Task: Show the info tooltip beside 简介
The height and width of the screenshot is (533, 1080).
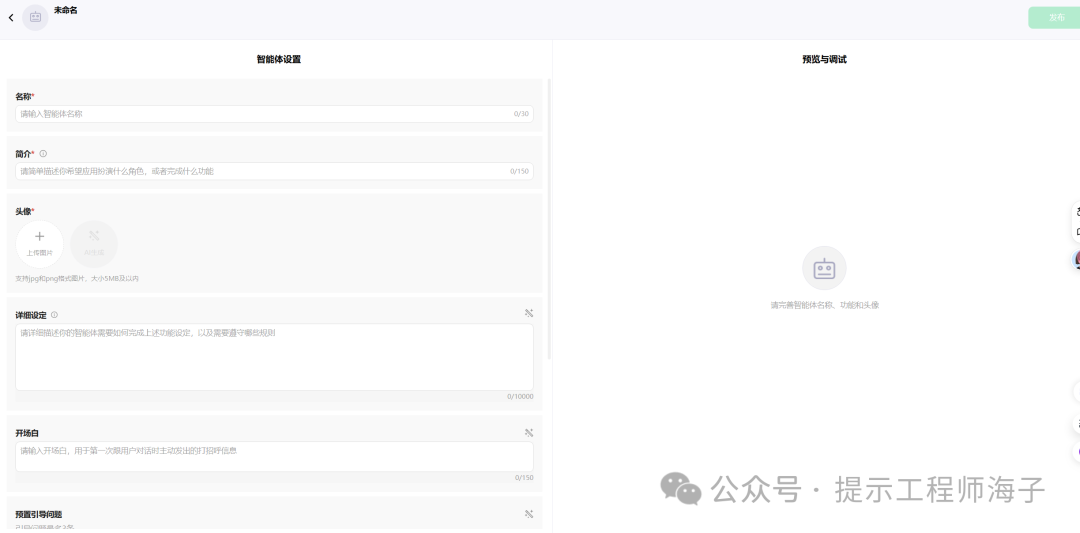Action: [43, 154]
